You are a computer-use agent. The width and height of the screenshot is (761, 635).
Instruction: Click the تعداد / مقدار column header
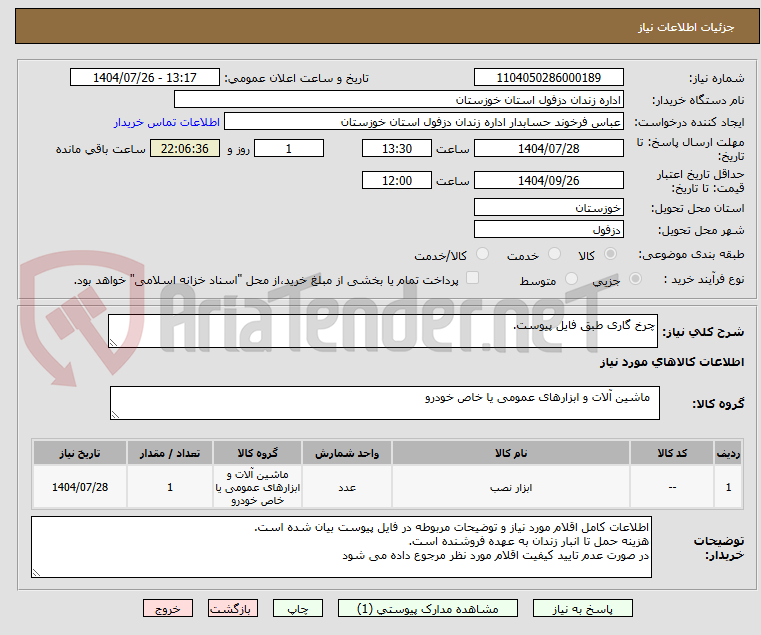[x=170, y=453]
